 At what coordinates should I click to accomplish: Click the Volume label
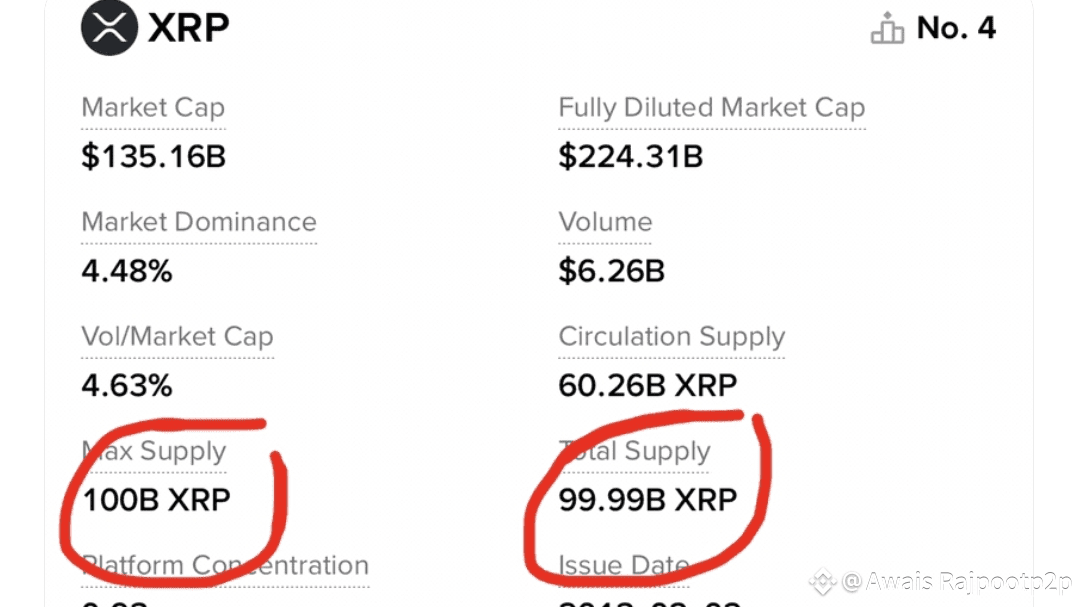click(605, 222)
